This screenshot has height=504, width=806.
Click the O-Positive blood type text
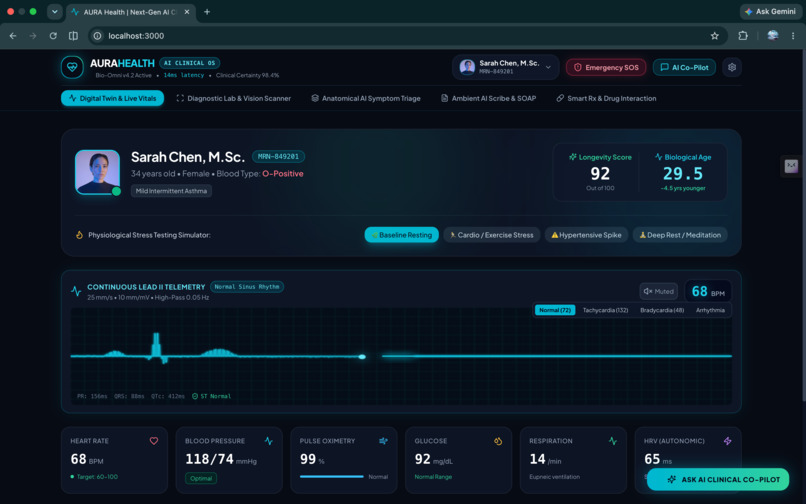(283, 173)
